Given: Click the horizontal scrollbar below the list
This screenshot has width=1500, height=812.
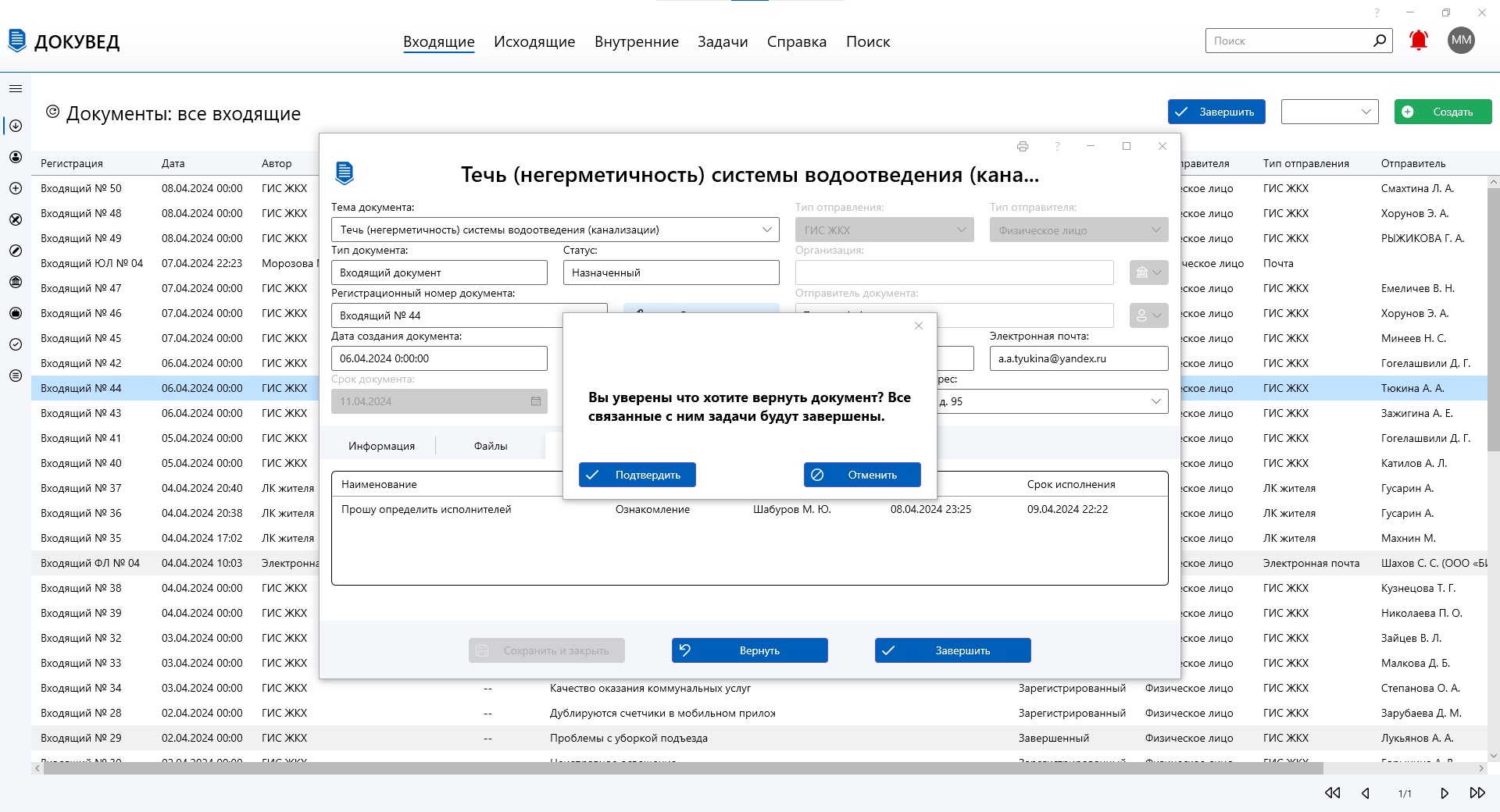Looking at the screenshot, I should point(683,768).
